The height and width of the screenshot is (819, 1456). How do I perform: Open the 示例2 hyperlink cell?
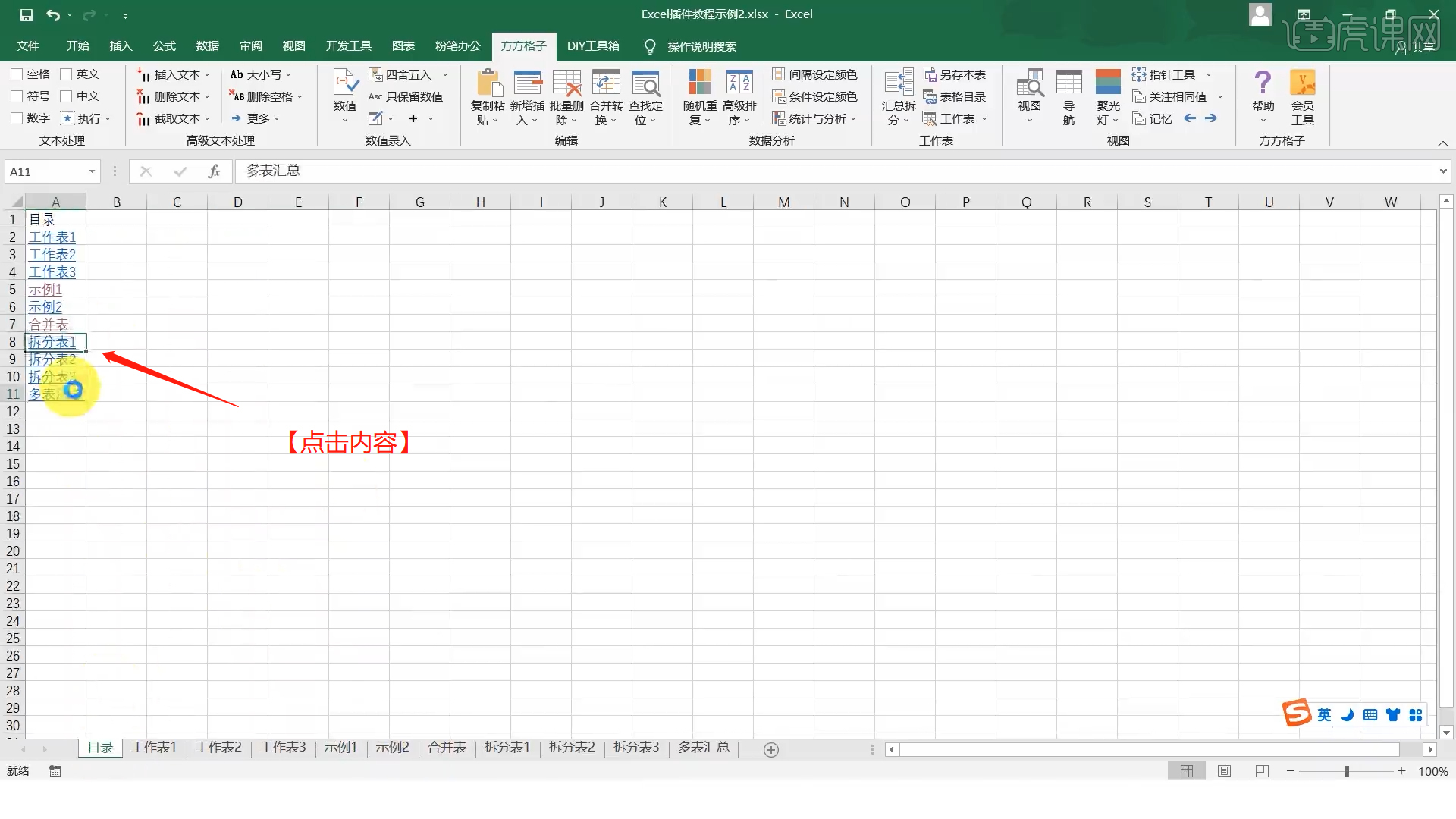[x=45, y=307]
